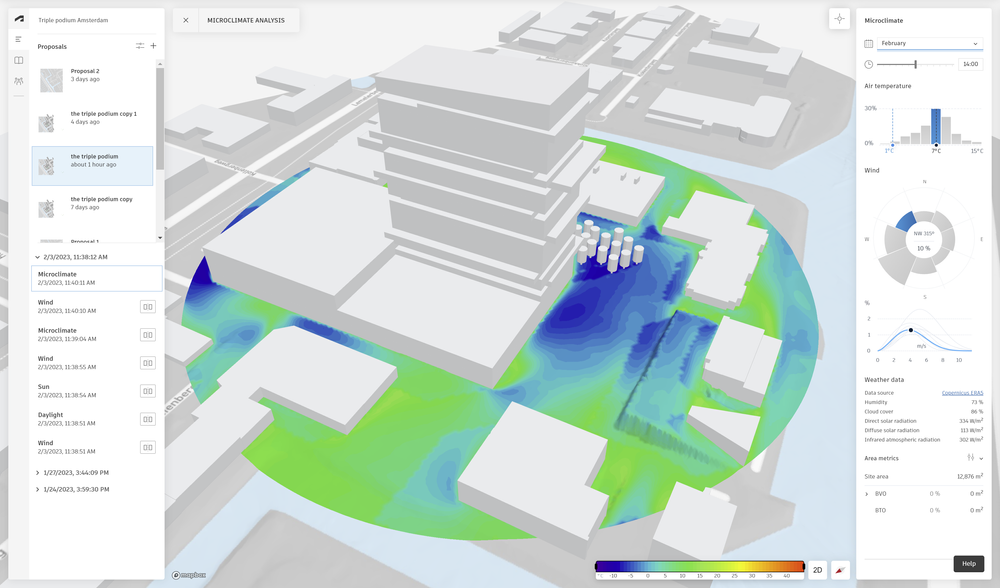Viewport: 1000px width, 588px height.
Task: Click the 14:00 time slider handle
Action: coord(916,63)
